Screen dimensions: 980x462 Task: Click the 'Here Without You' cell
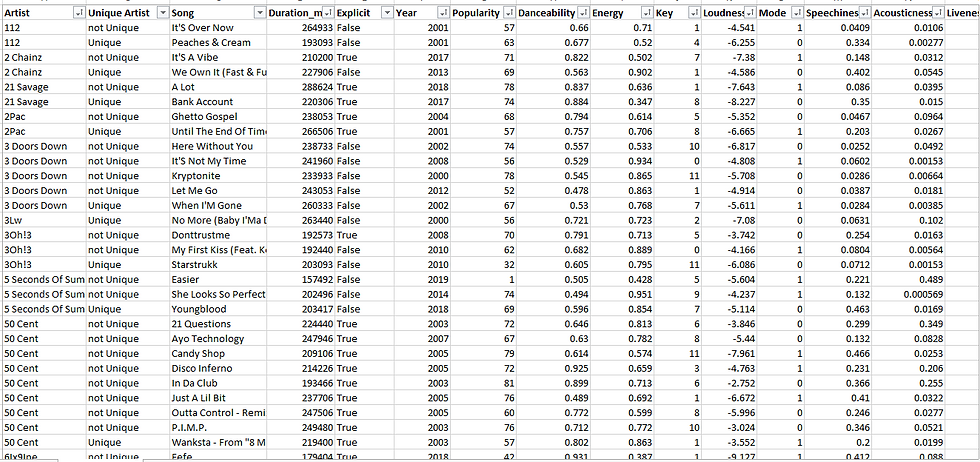coord(218,146)
